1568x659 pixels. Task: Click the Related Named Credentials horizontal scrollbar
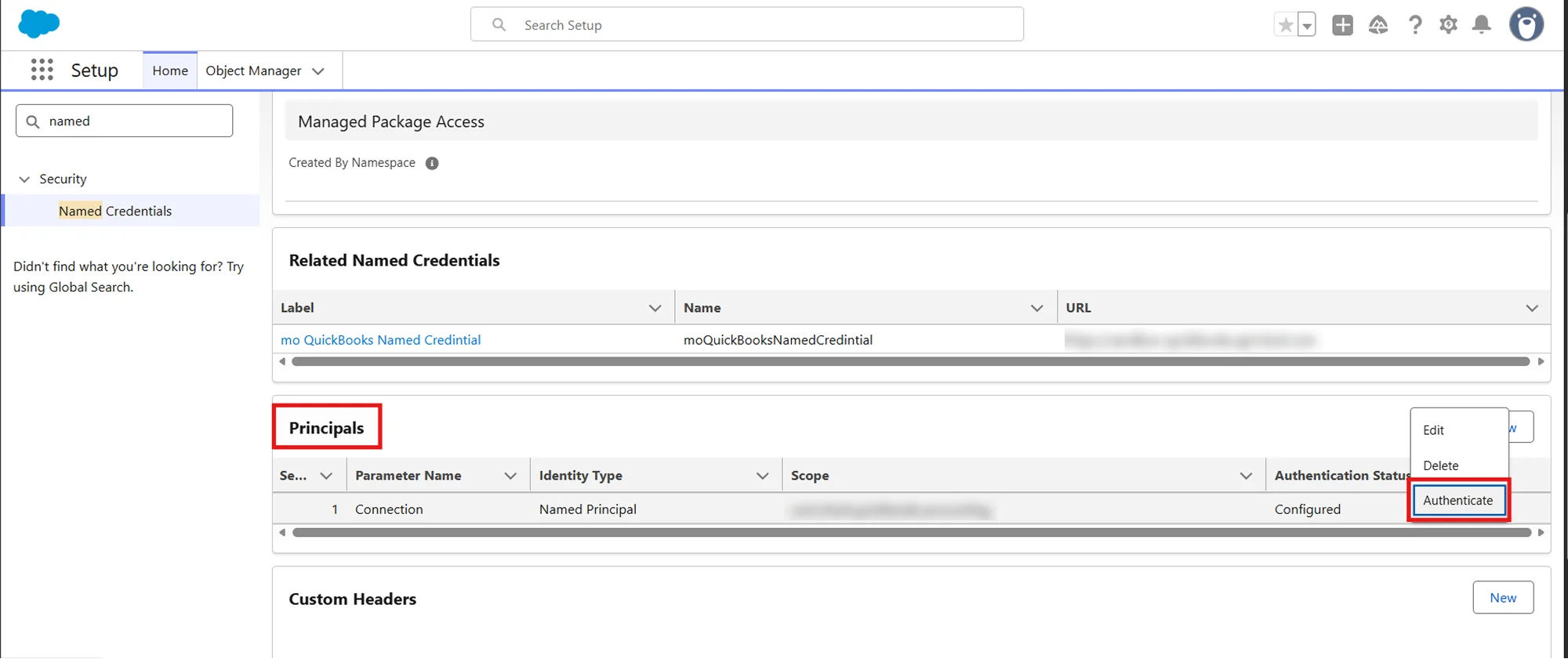click(910, 361)
